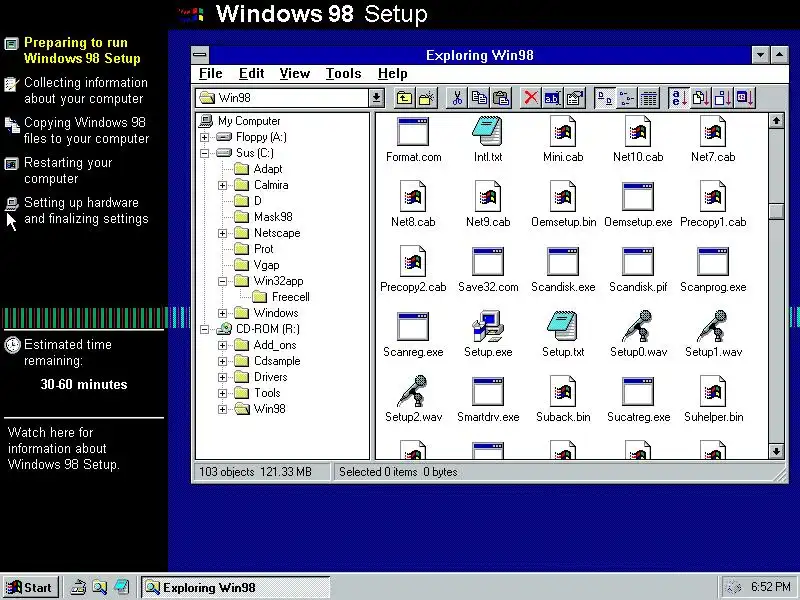Viewport: 800px width, 600px height.
Task: Select the Smartdrv.exe file icon
Action: tap(488, 392)
